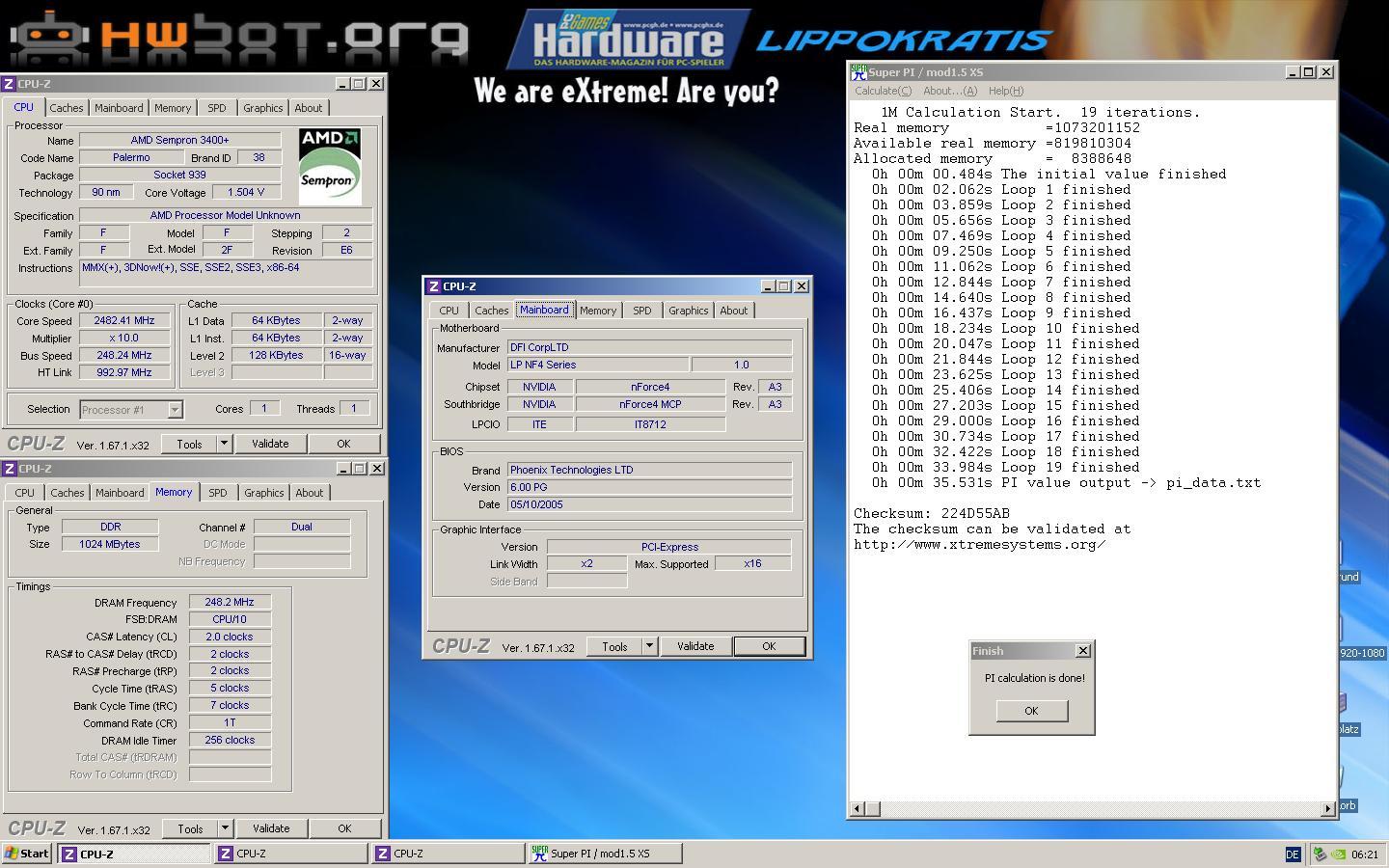Click OK in Mainboard CPU-Z window
The image size is (1389, 868).
769,646
